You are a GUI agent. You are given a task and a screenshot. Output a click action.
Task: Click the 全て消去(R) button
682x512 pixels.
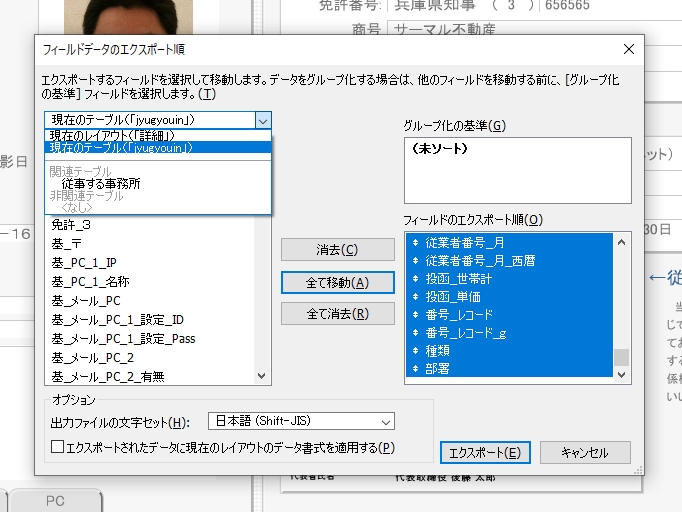tap(337, 314)
